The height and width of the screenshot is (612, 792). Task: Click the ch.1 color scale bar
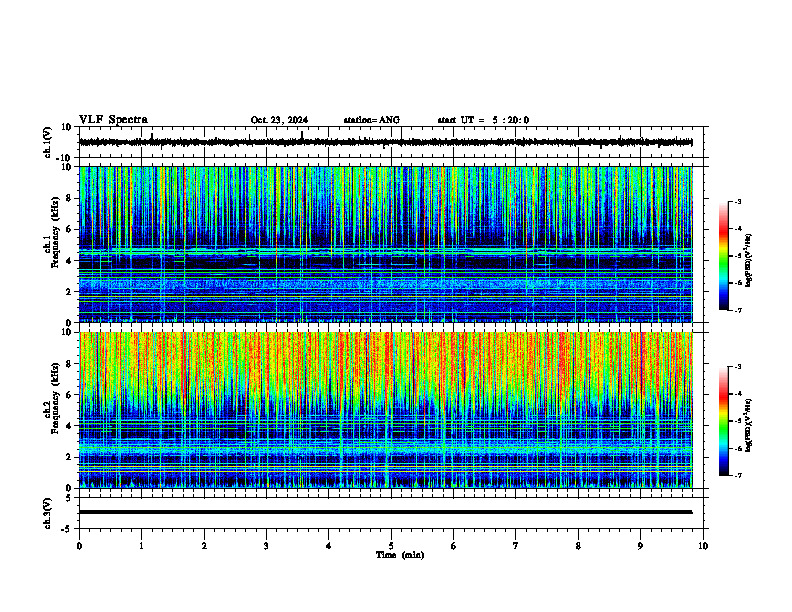pyautogui.click(x=724, y=256)
